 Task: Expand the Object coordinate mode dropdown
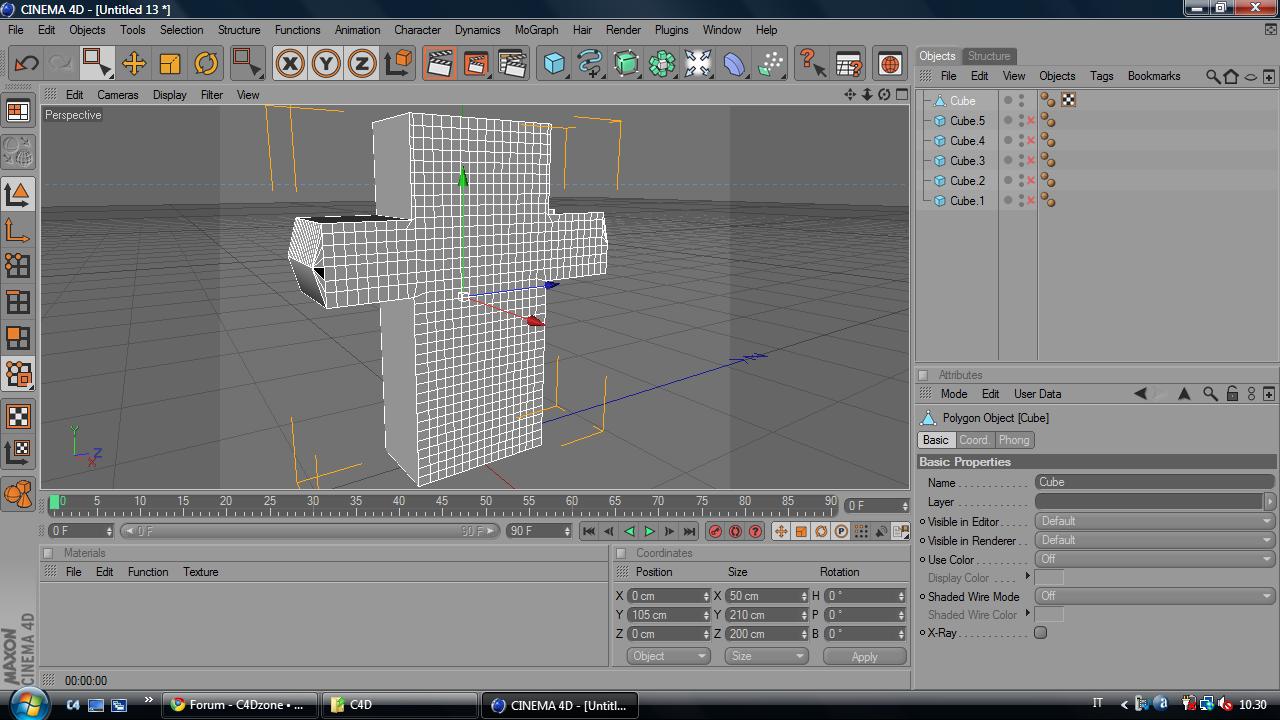[x=668, y=656]
